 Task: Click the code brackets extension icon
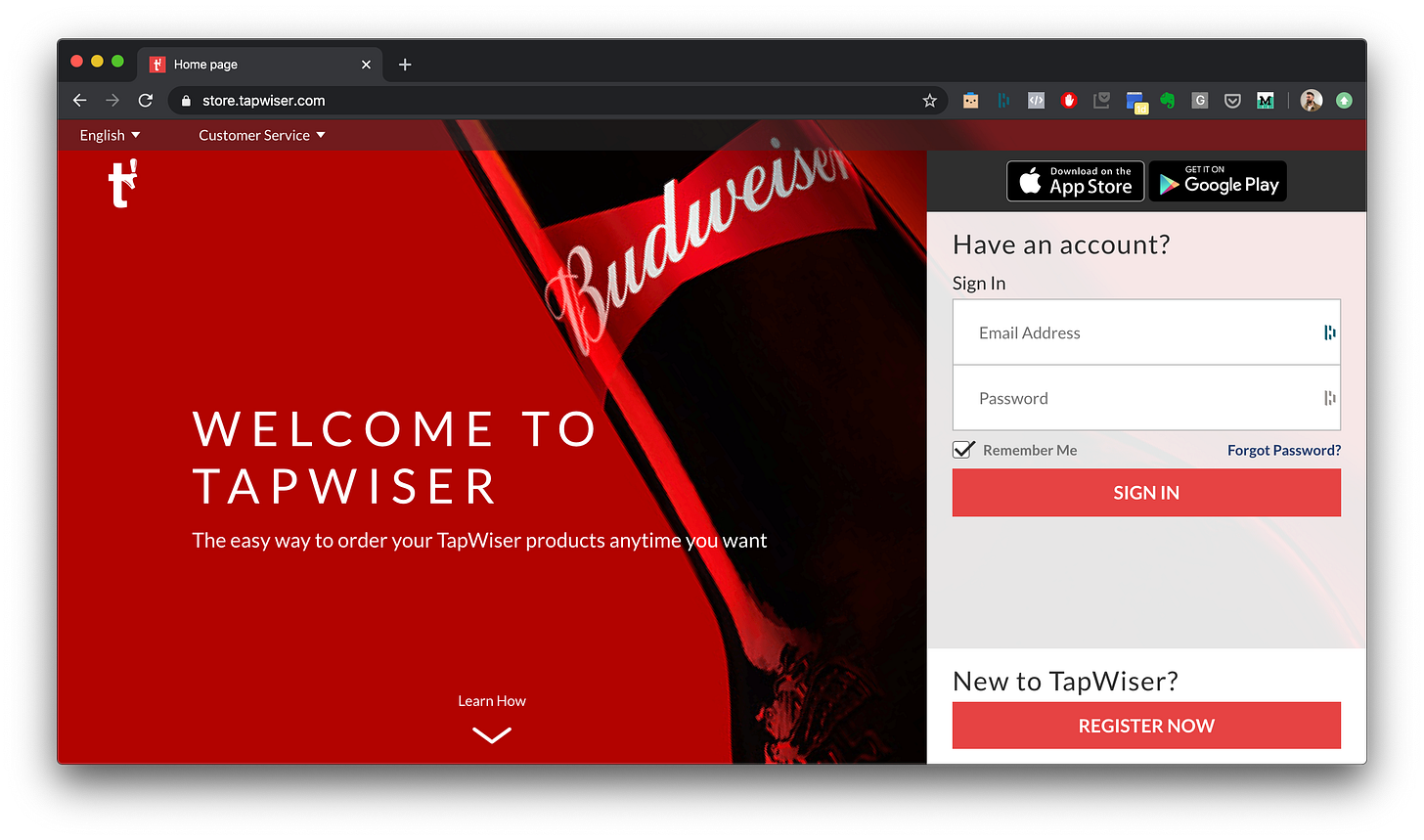pos(1036,100)
